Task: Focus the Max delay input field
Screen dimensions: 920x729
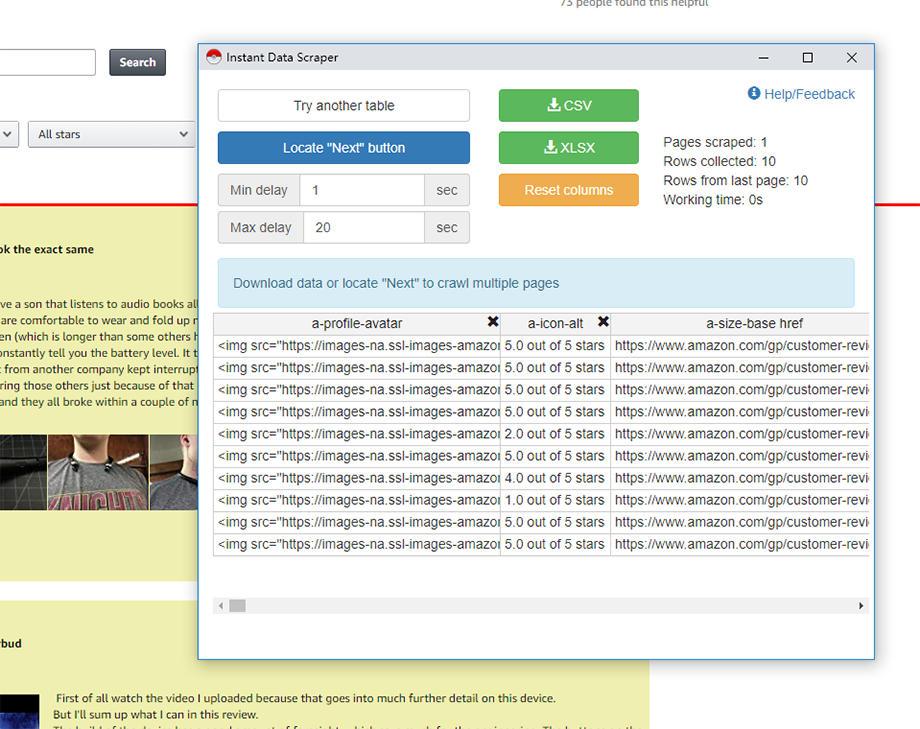Action: tap(364, 228)
